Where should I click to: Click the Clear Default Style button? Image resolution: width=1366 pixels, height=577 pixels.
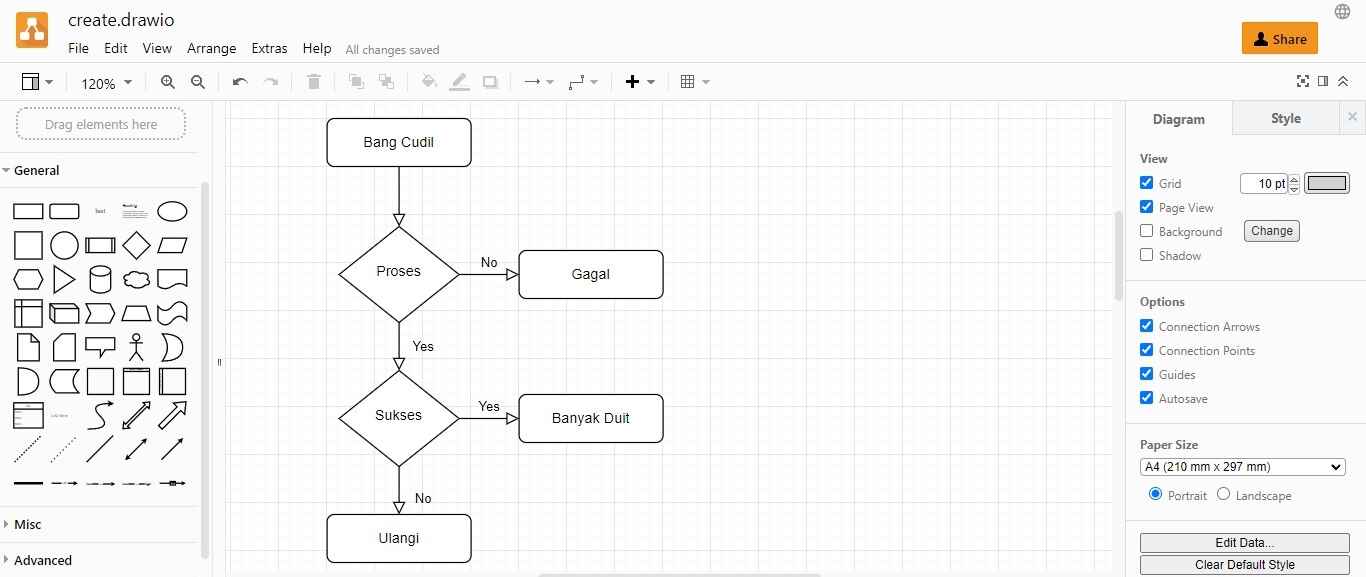click(1245, 565)
